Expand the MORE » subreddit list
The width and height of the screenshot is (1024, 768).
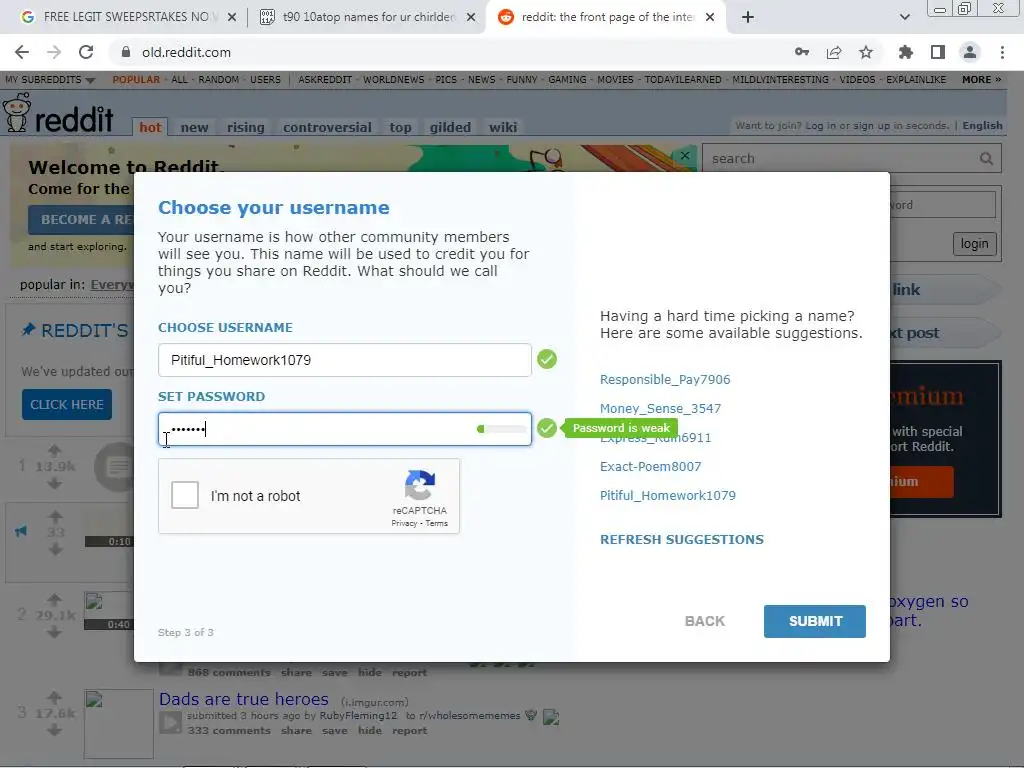[x=981, y=80]
